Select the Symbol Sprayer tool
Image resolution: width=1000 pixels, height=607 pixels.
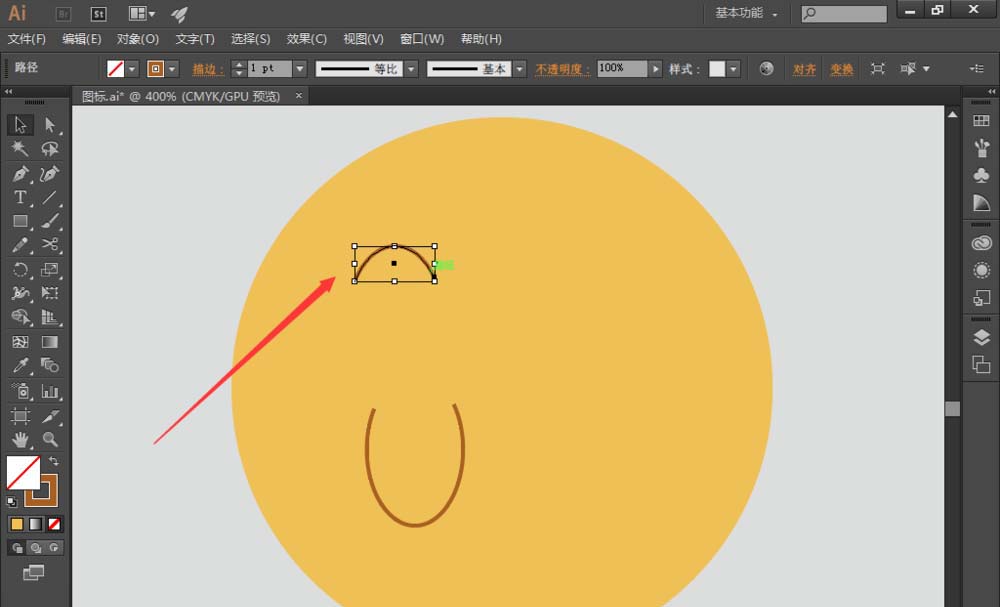(x=20, y=391)
